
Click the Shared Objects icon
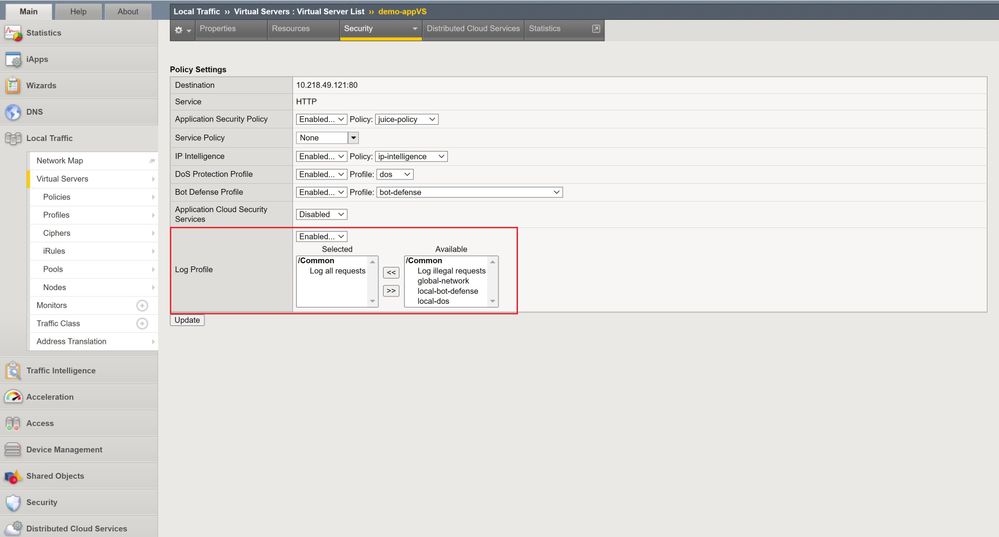pos(13,476)
